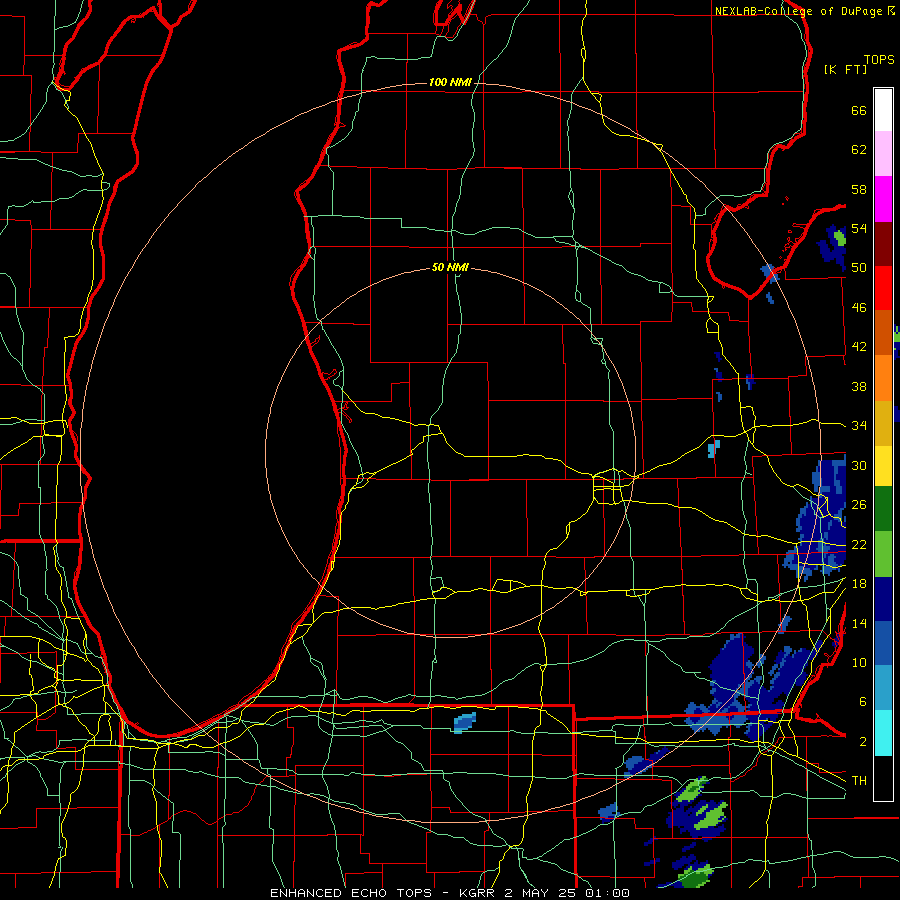
Task: Pick the cyan legend color band
Action: pos(883,733)
